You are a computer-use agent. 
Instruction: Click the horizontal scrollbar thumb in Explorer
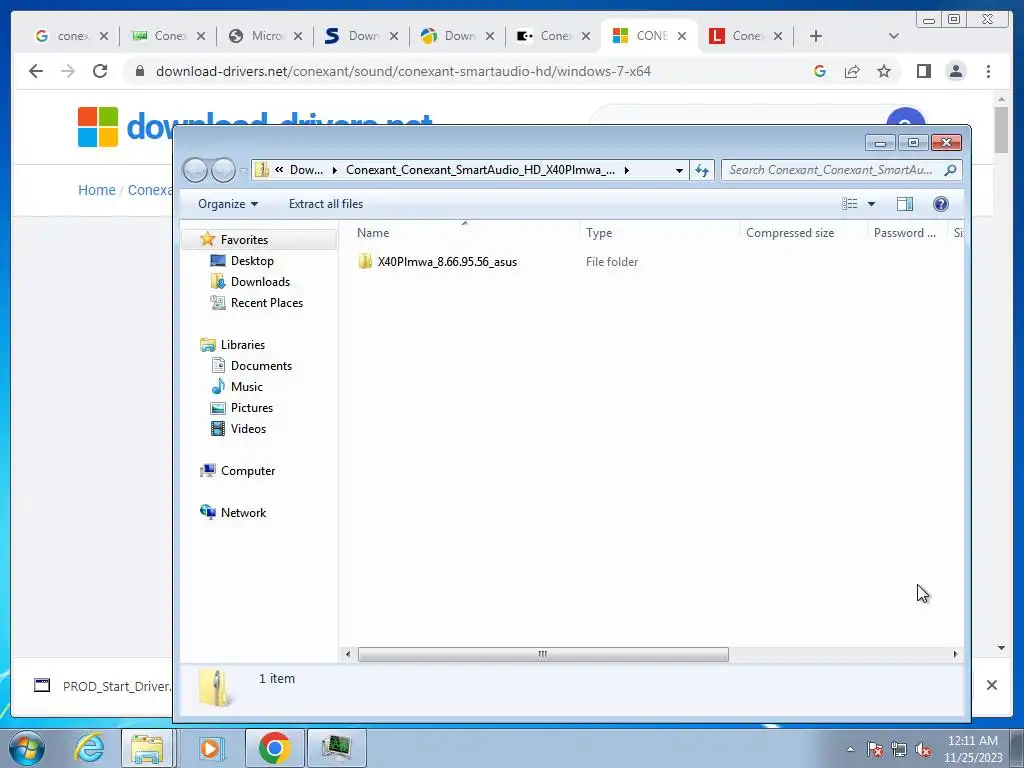[x=543, y=654]
